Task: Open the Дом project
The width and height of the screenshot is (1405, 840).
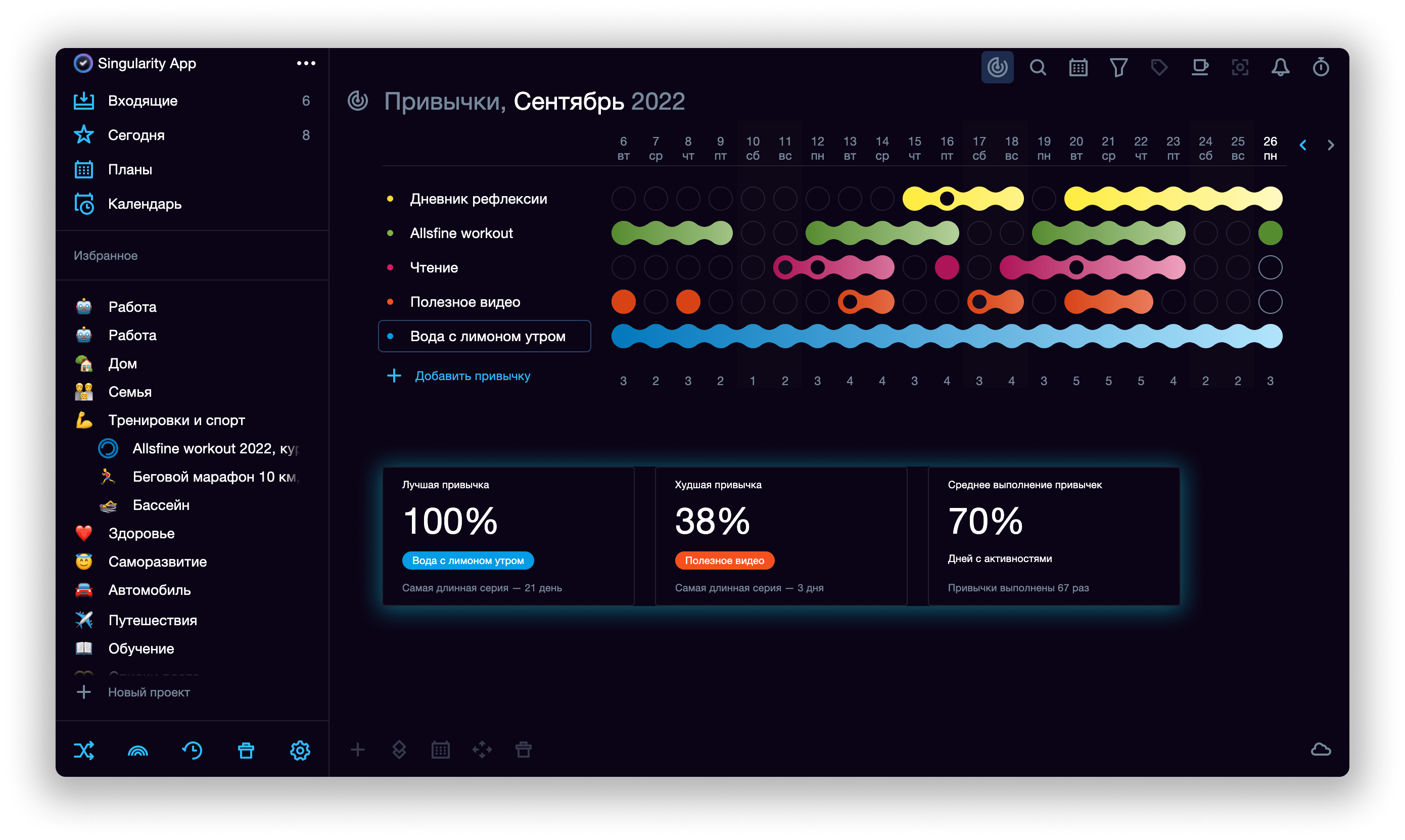Action: coord(193,363)
